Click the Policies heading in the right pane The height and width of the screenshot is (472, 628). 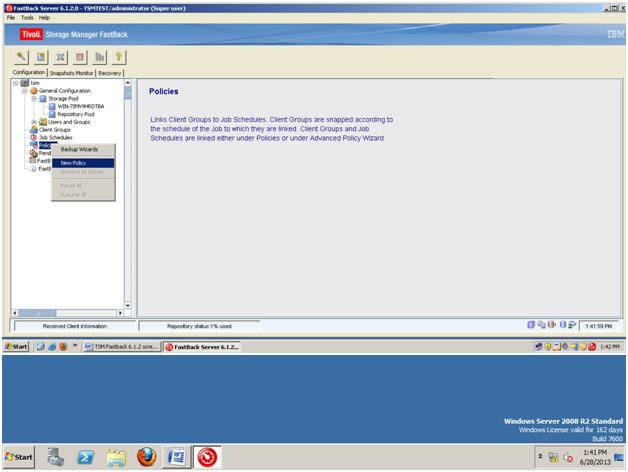tap(163, 91)
